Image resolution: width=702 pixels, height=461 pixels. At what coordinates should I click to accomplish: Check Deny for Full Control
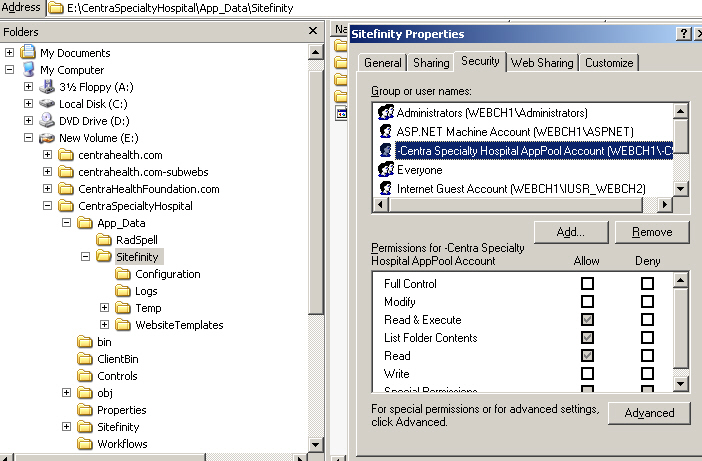tap(647, 283)
